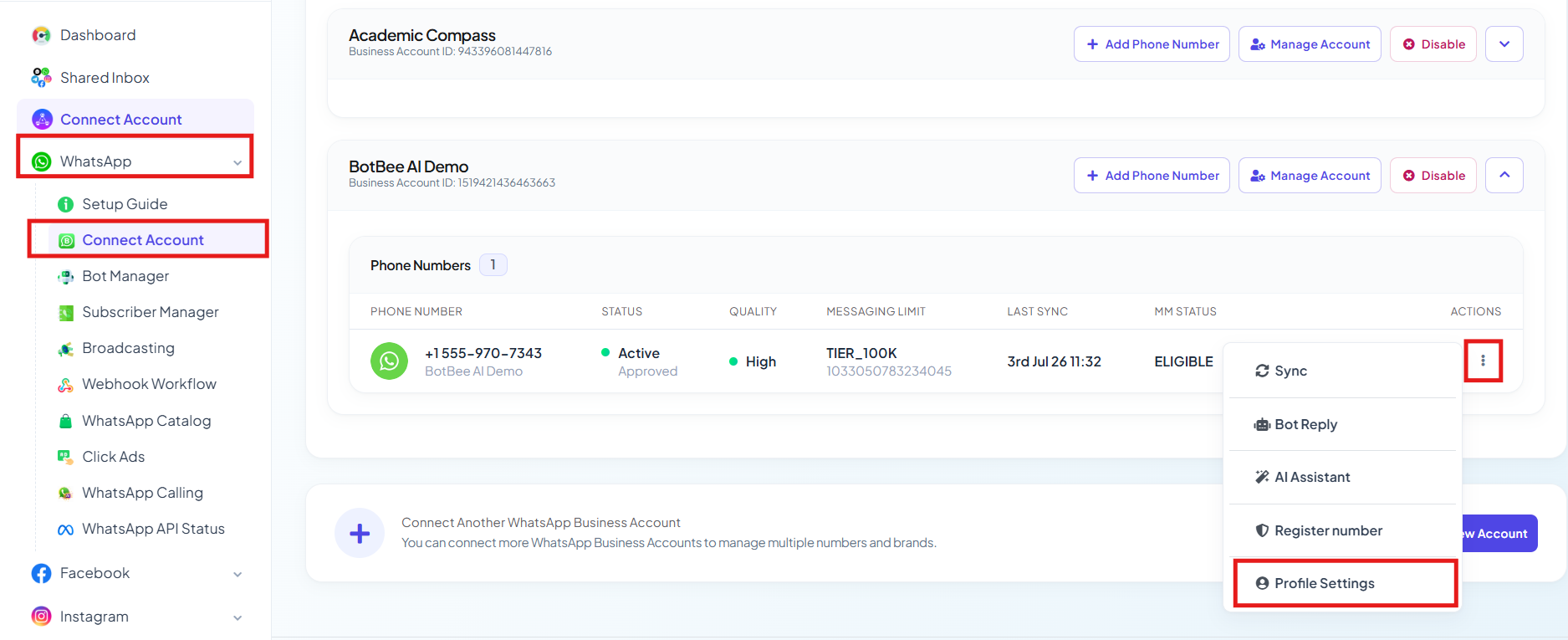Click the robot icon beside Bot Reply
This screenshot has height=640, width=1568.
click(1262, 424)
